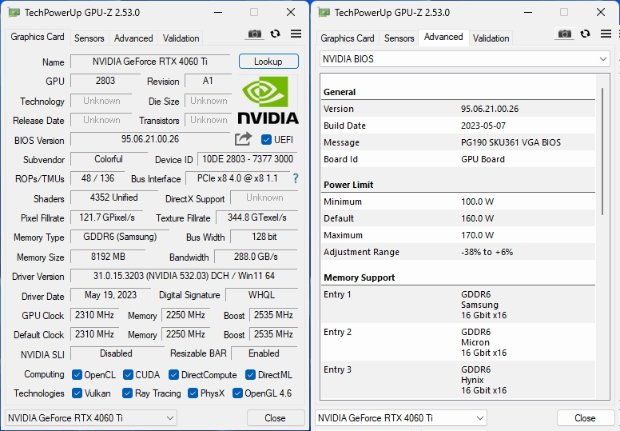This screenshot has width=620, height=431.
Task: Click Message value PG190 SKU361 VGA BIOS
Action: click(511, 143)
